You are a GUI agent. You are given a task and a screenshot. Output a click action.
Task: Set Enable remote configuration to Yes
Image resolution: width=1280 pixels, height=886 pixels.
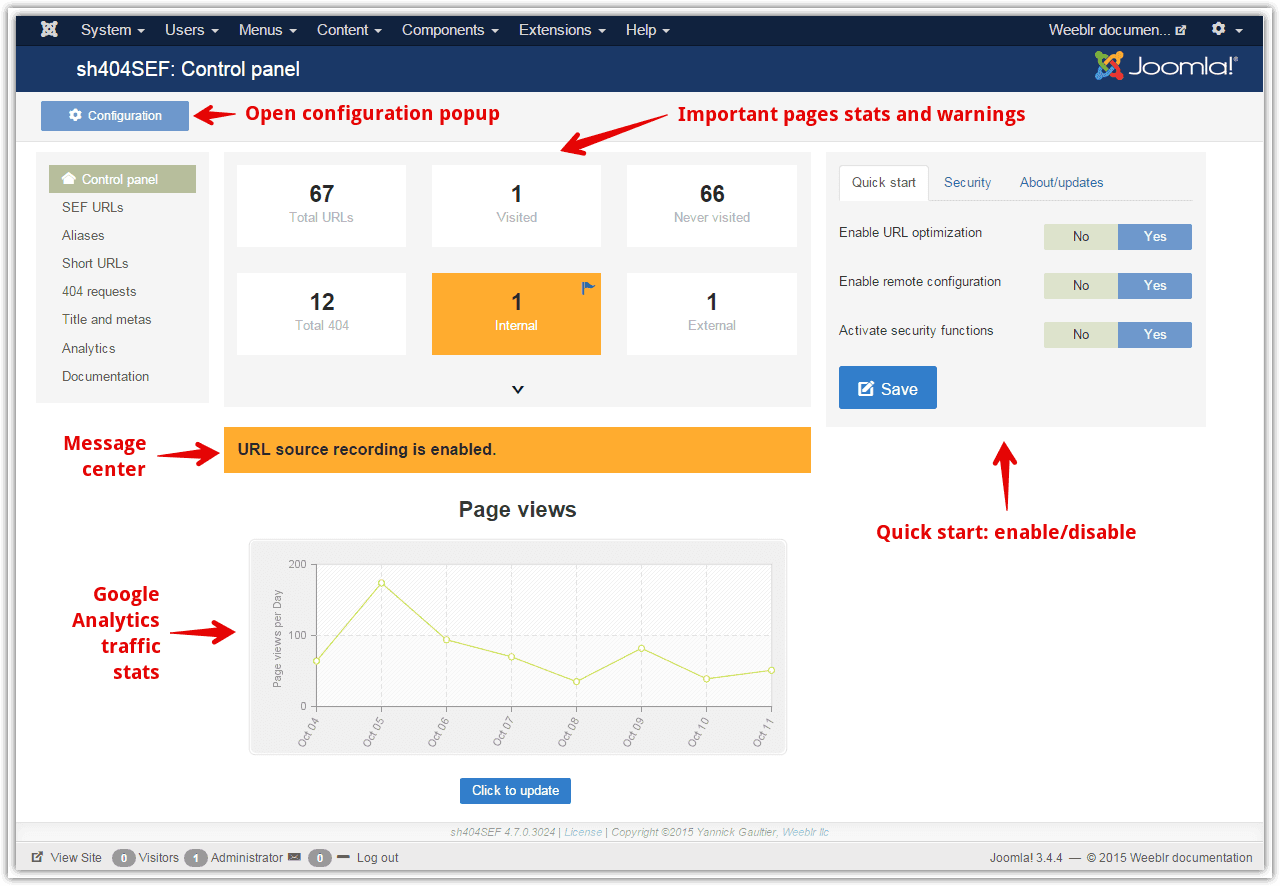pos(1155,286)
